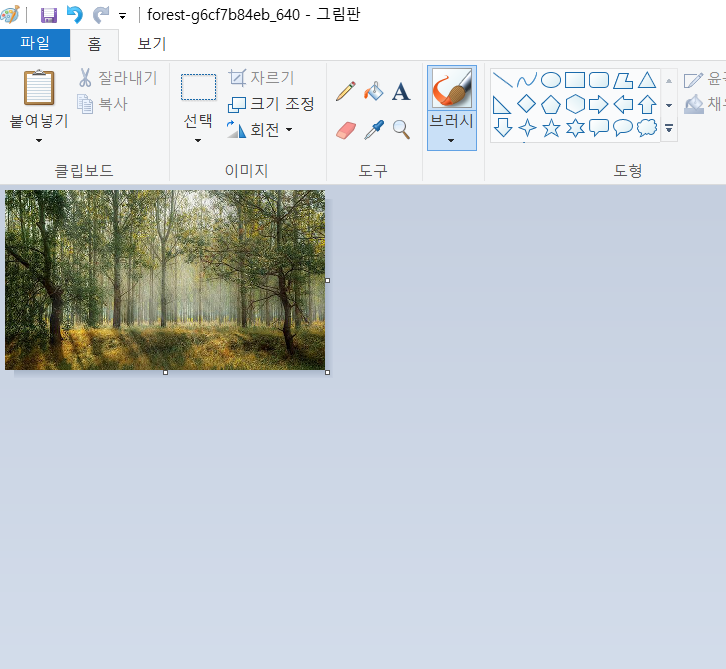
Task: Select the Left arrow shape
Action: [x=623, y=104]
